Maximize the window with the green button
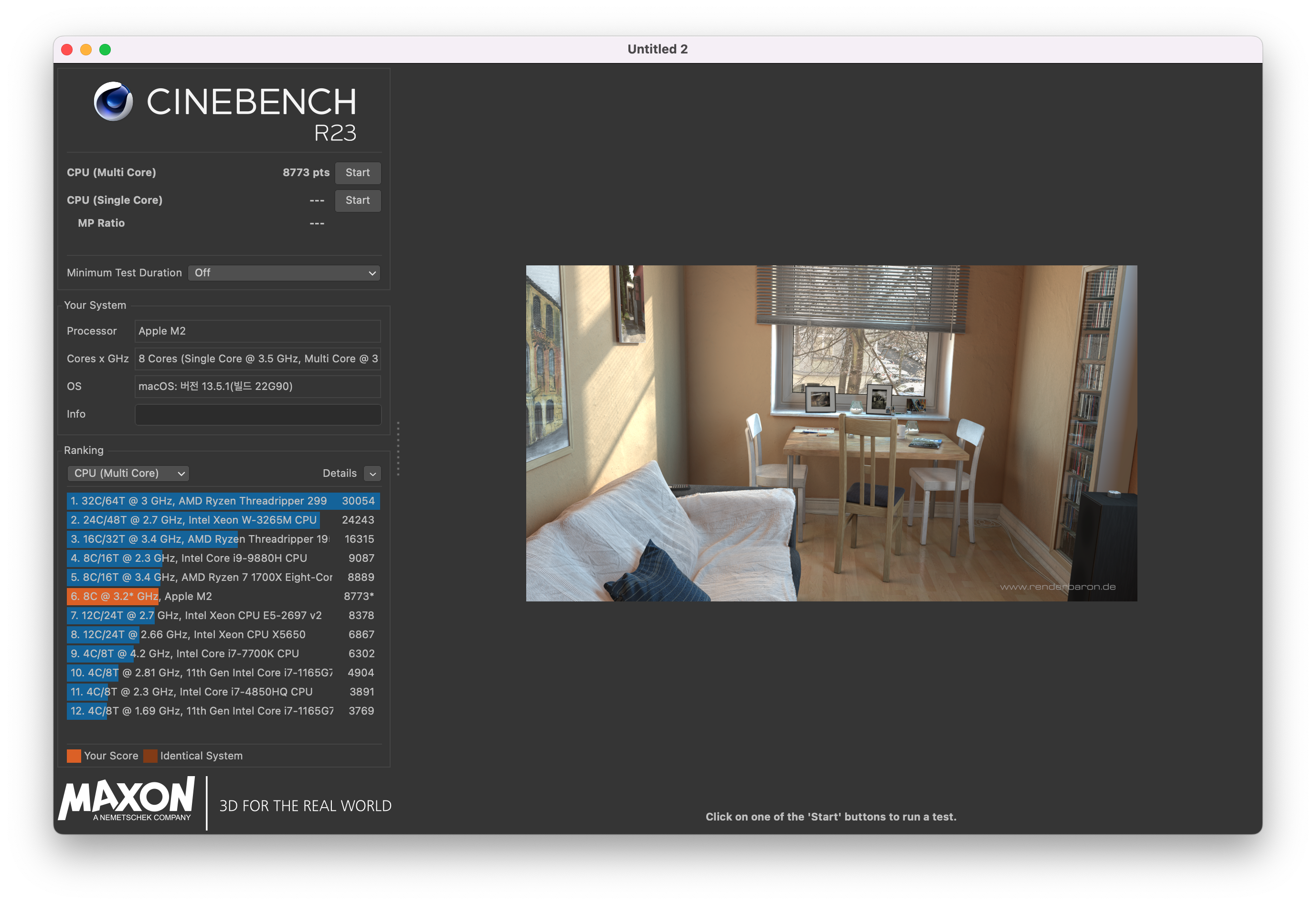 pos(105,49)
